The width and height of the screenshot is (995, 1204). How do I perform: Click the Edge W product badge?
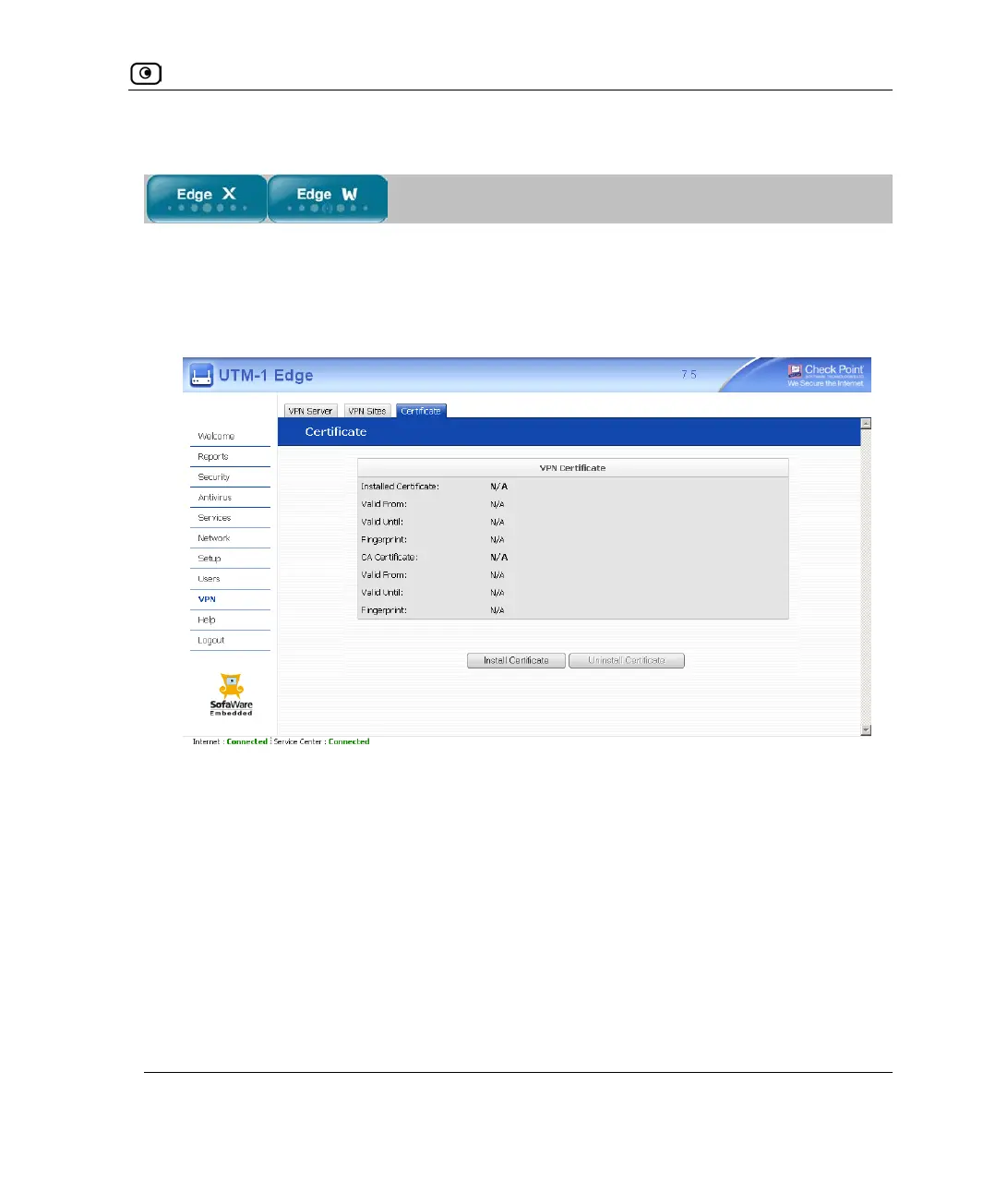point(328,199)
